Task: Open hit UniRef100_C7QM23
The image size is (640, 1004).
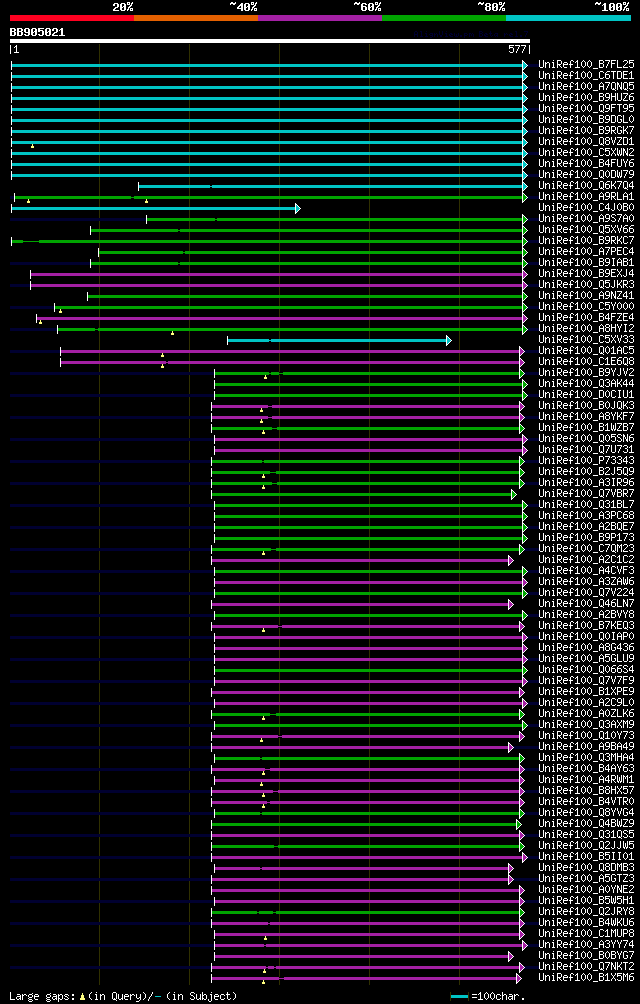Action: 586,549
